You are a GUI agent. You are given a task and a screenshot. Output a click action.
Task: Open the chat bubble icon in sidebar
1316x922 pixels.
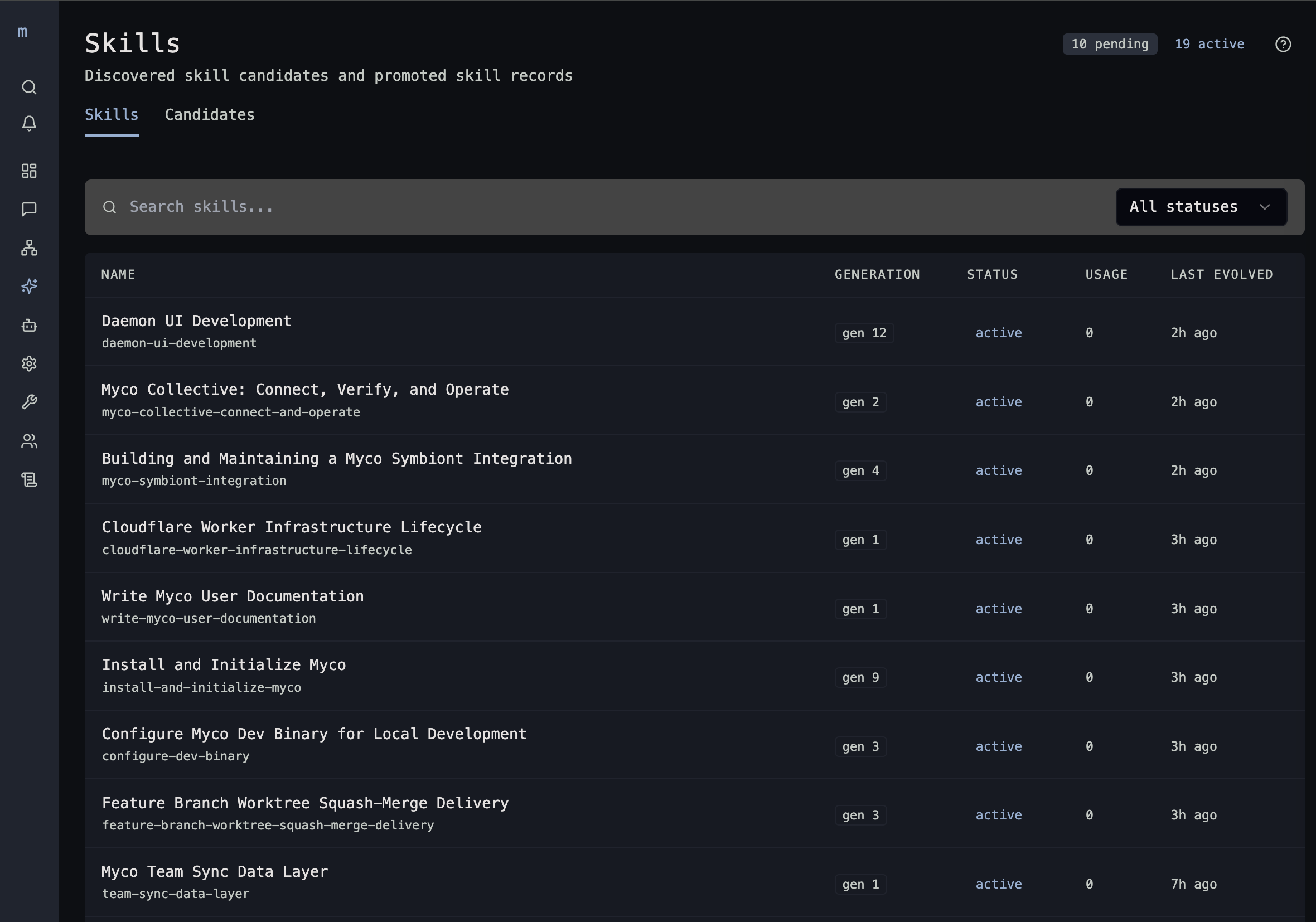(29, 209)
